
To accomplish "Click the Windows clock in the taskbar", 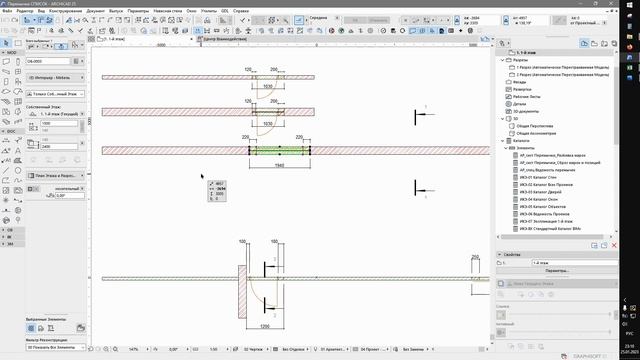I will (x=630, y=349).
